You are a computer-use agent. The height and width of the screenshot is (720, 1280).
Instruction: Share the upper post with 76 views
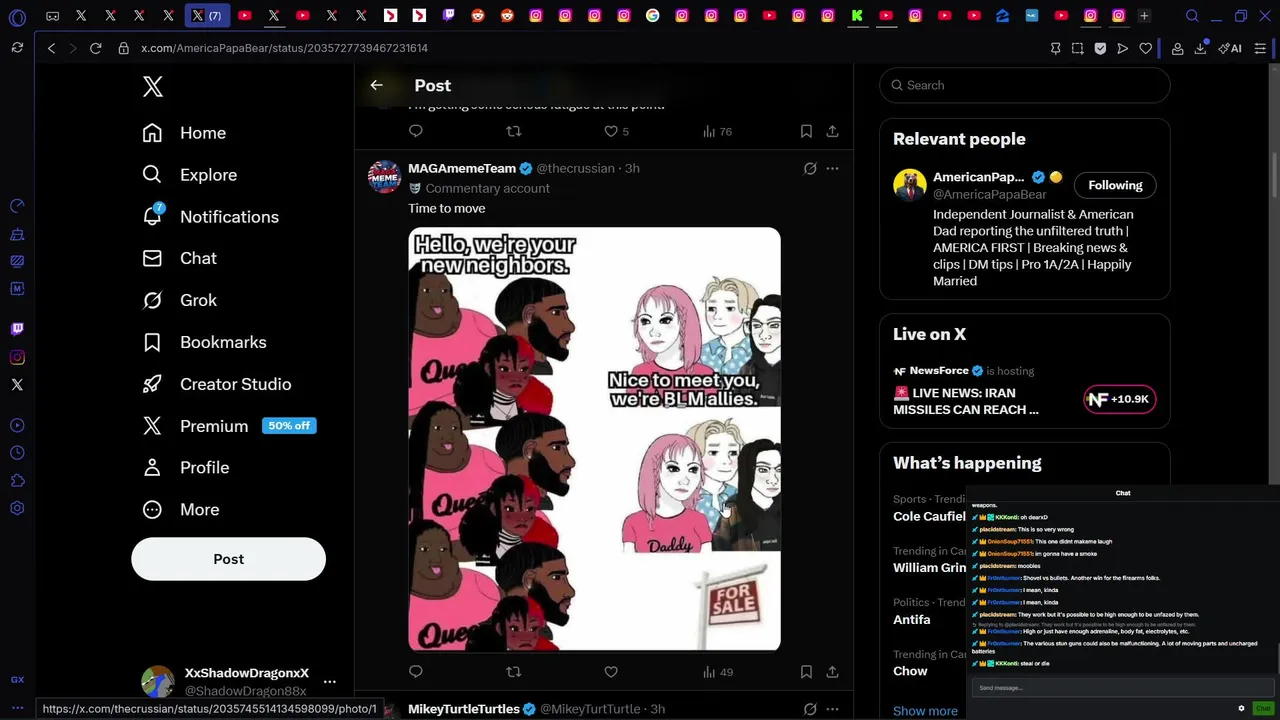pos(832,131)
